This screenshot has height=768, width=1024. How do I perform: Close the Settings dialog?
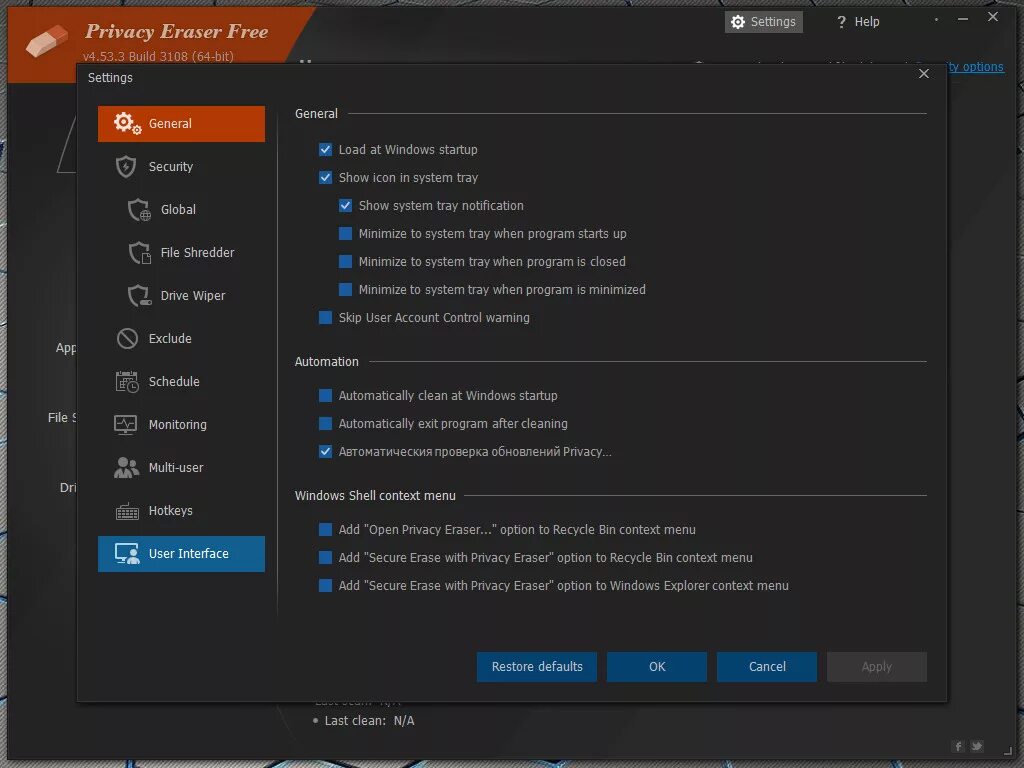pyautogui.click(x=923, y=74)
